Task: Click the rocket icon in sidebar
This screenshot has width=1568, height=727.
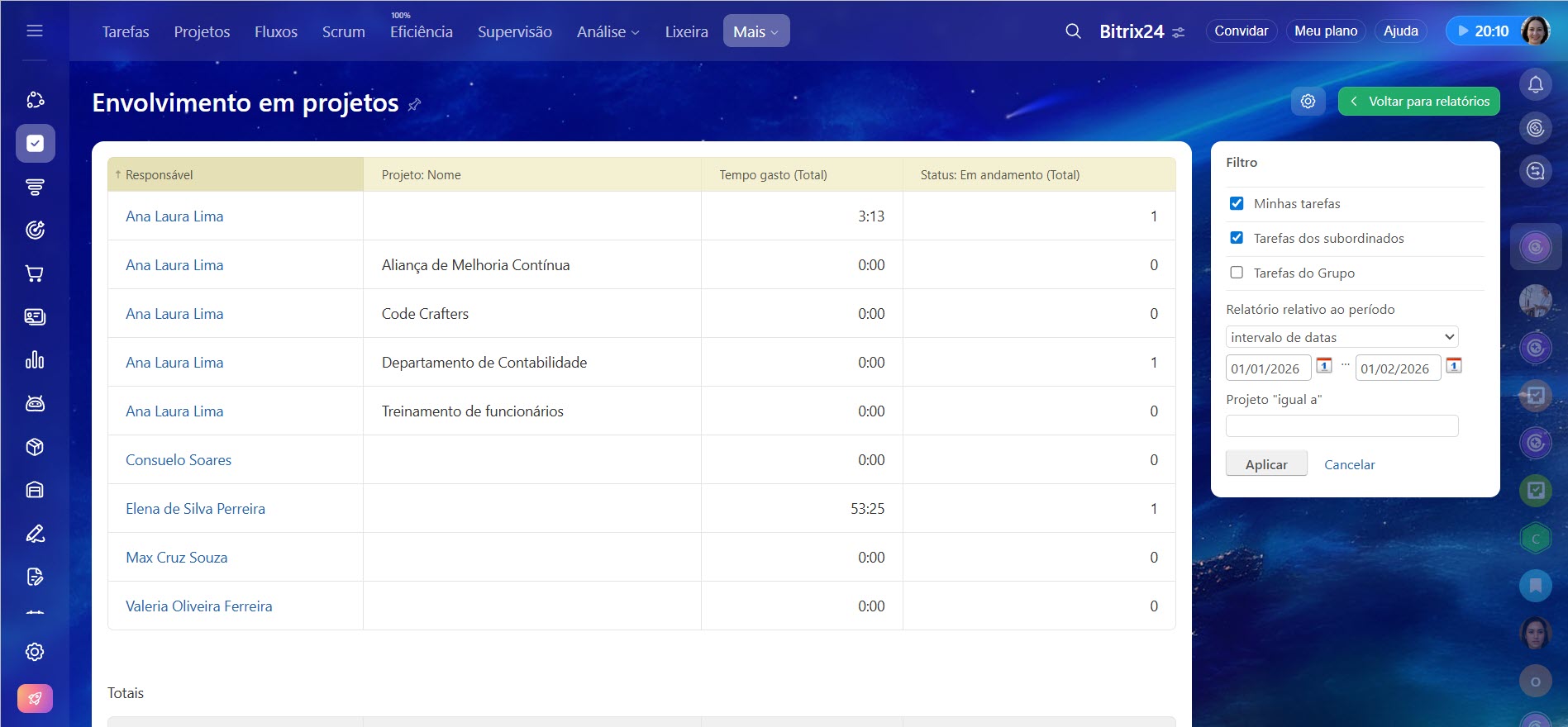Action: click(x=35, y=698)
